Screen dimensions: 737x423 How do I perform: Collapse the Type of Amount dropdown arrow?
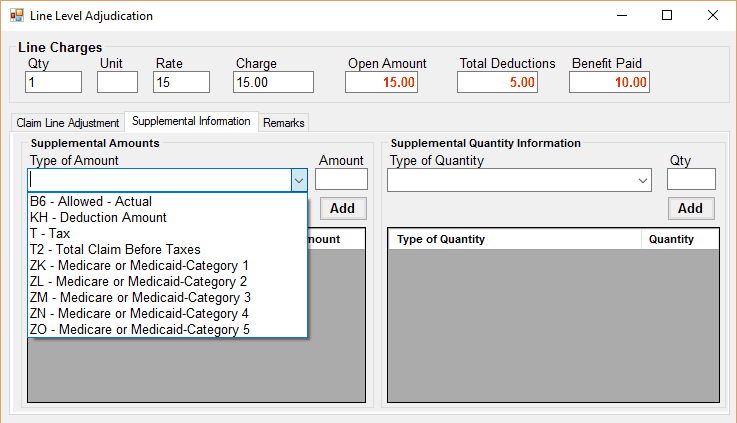tap(298, 180)
